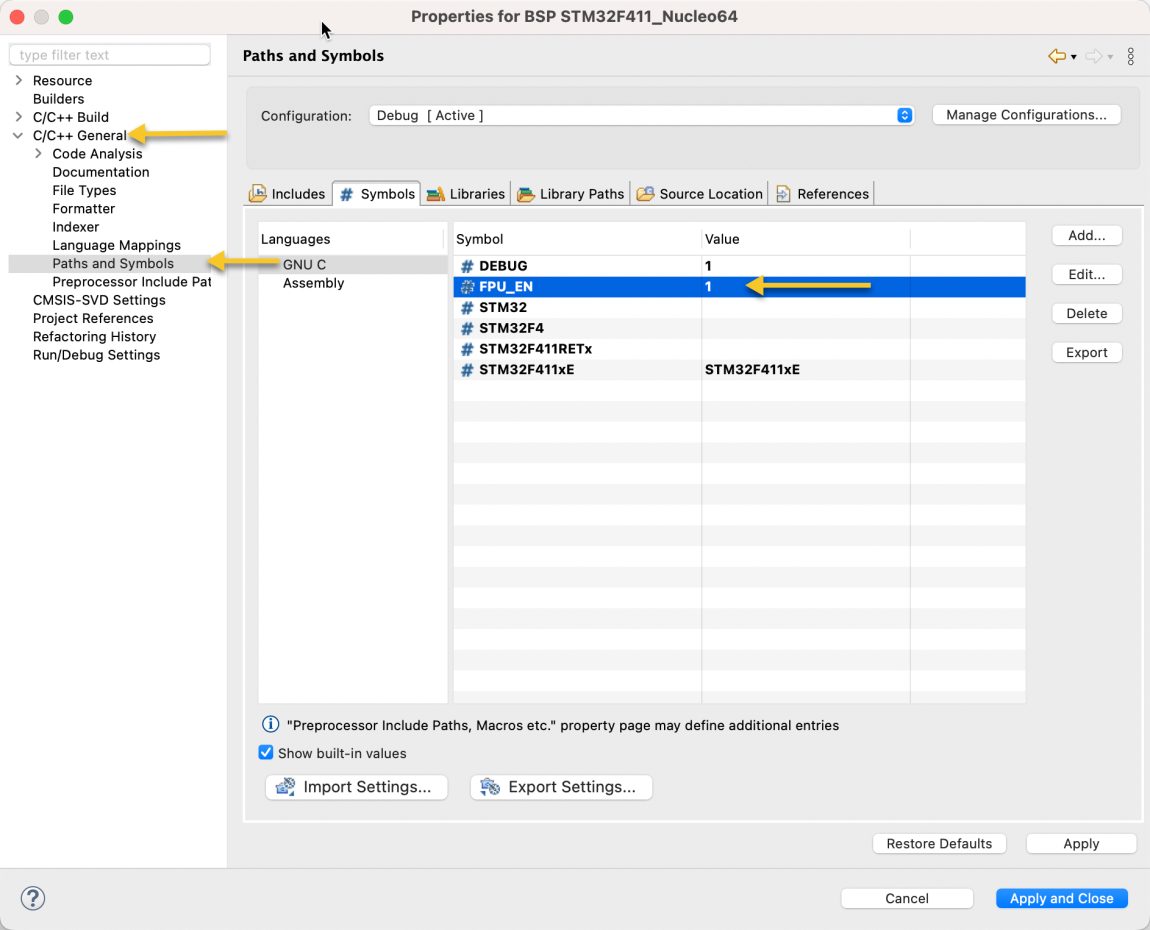Switch to the Includes tab

tap(288, 194)
